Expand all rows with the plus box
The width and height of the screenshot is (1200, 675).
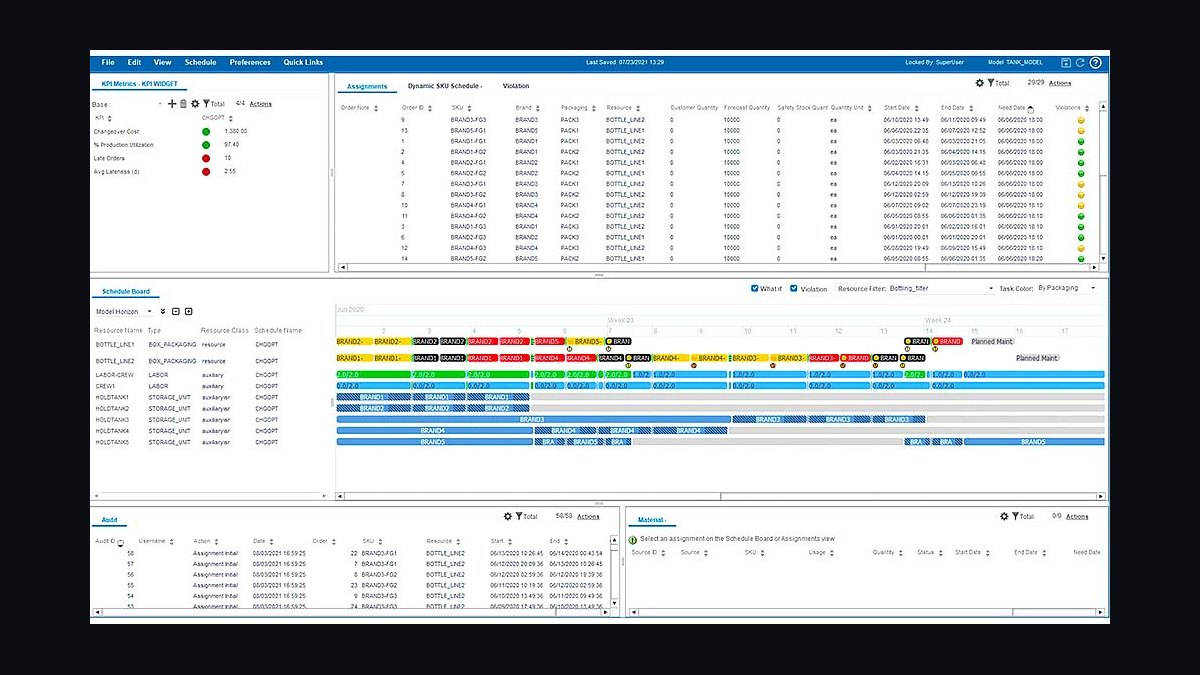coord(188,311)
